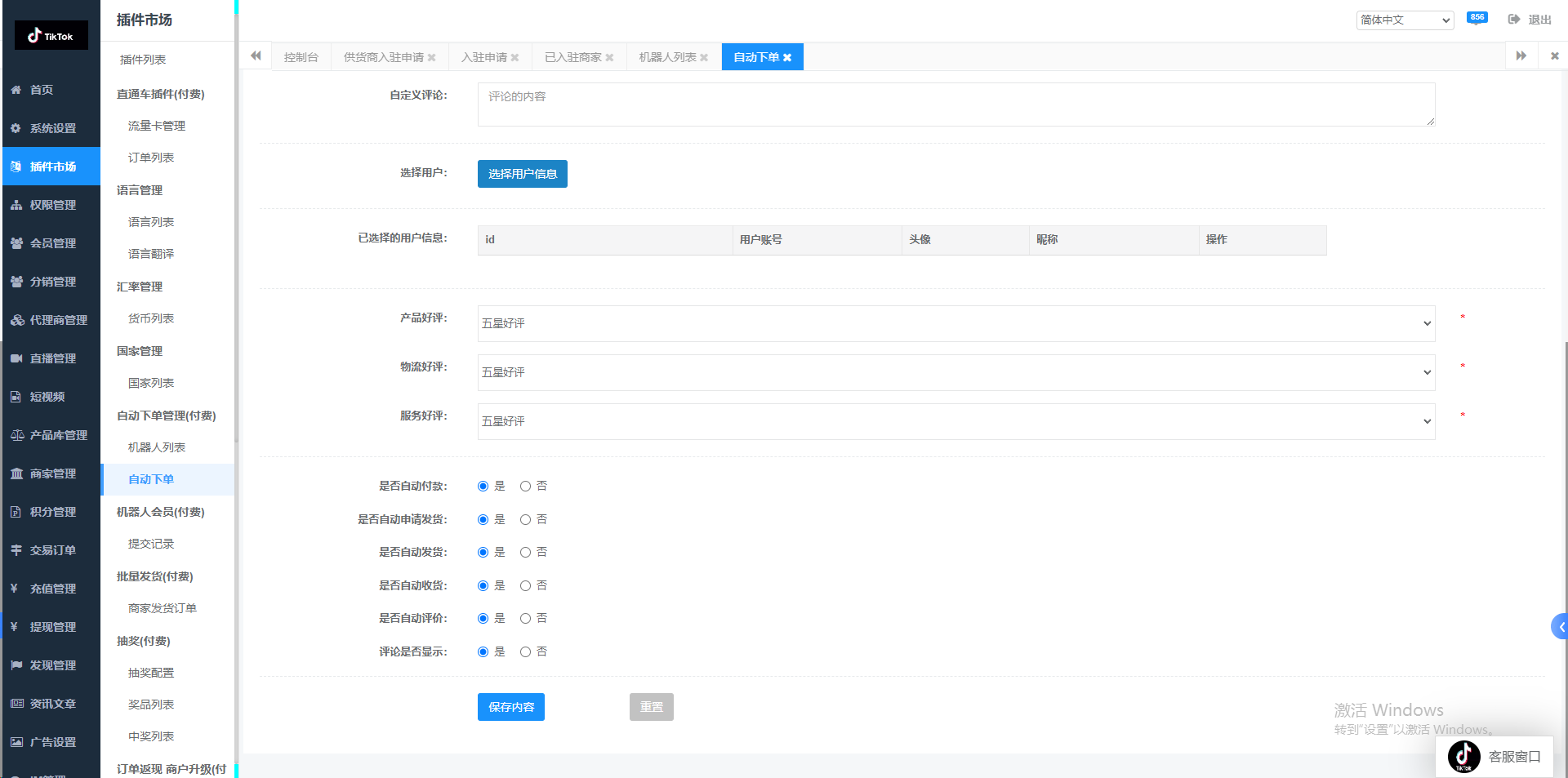Viewport: 1568px width, 778px height.
Task: Close the 供货商入驻申请 tab via x icon
Action: 432,58
